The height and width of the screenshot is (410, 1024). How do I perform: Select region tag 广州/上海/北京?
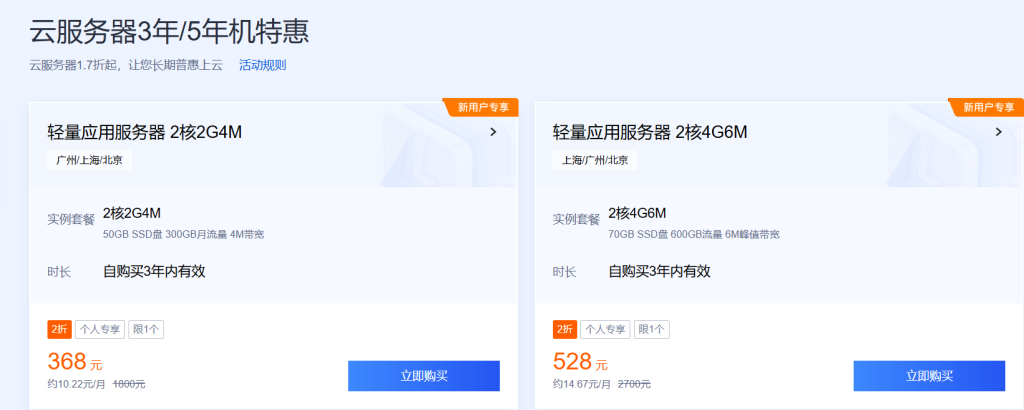[89, 160]
